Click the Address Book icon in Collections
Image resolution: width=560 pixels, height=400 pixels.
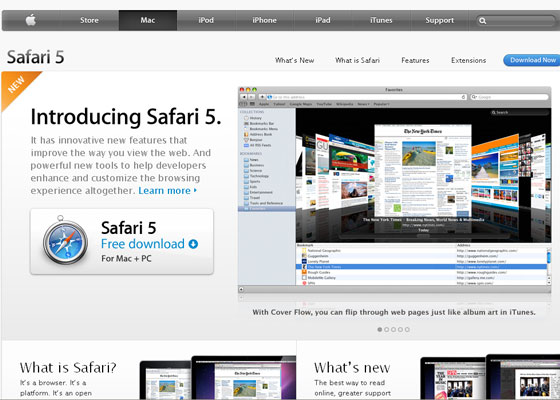click(x=246, y=134)
